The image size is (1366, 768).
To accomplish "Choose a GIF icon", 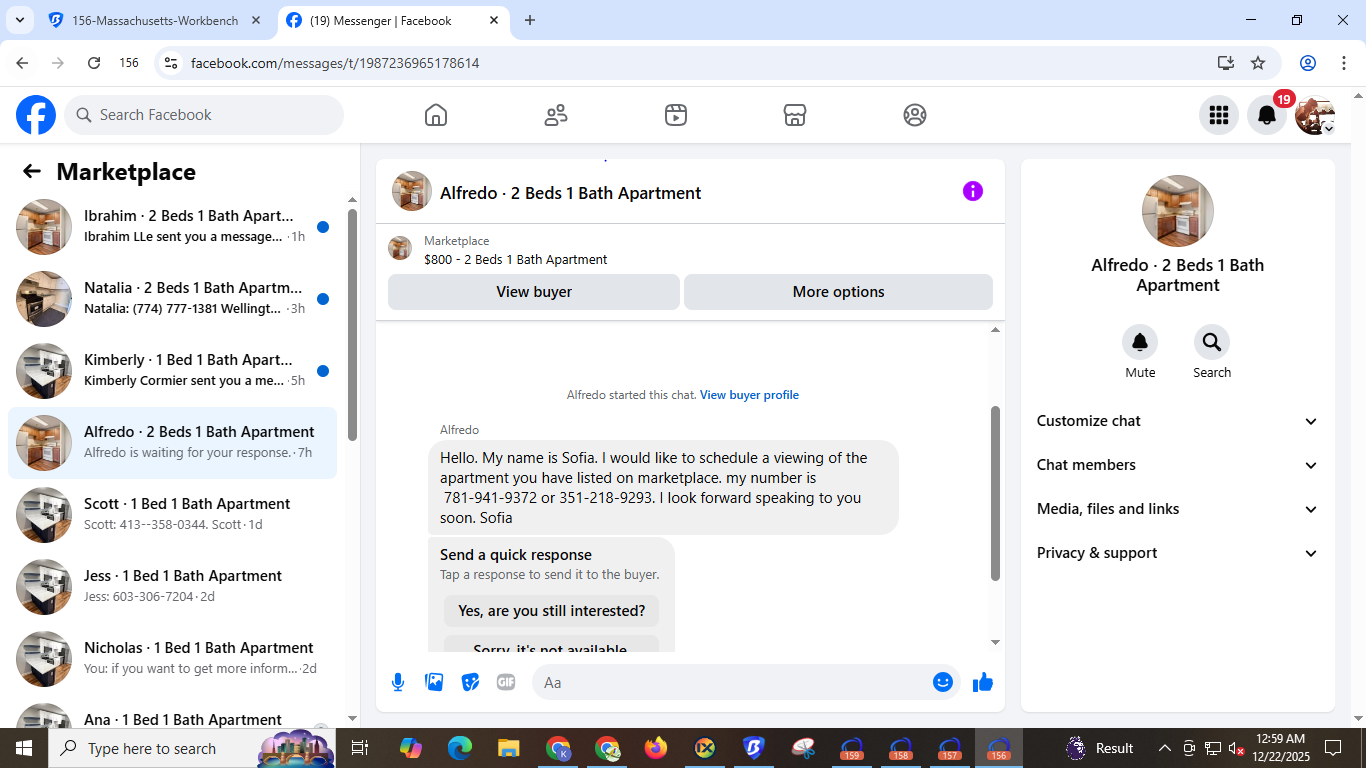I will 506,682.
